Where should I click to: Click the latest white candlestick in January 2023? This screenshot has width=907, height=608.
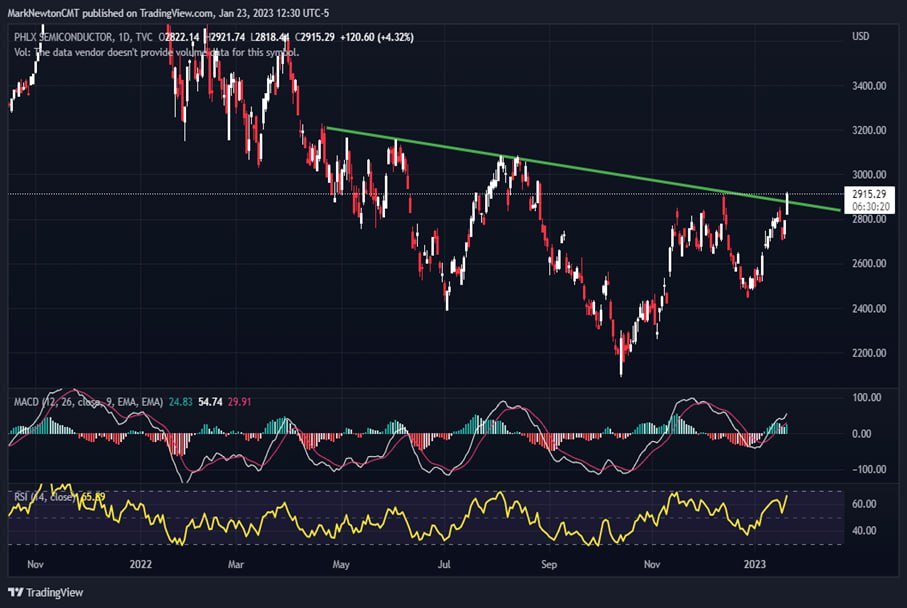[787, 204]
